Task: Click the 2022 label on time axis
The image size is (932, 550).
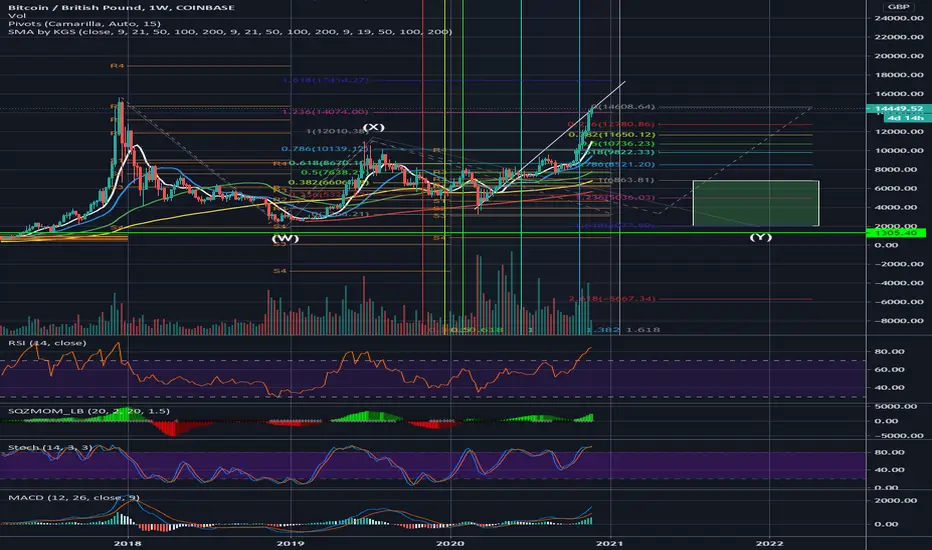Action: point(769,543)
